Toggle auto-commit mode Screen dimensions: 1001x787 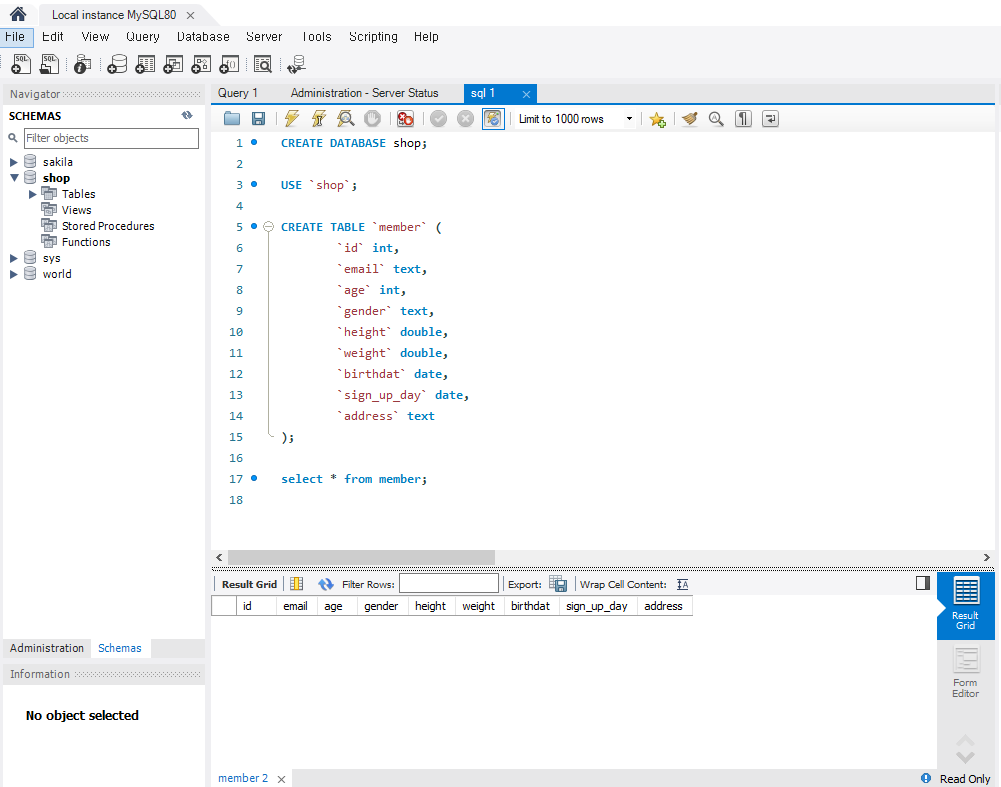pos(493,119)
